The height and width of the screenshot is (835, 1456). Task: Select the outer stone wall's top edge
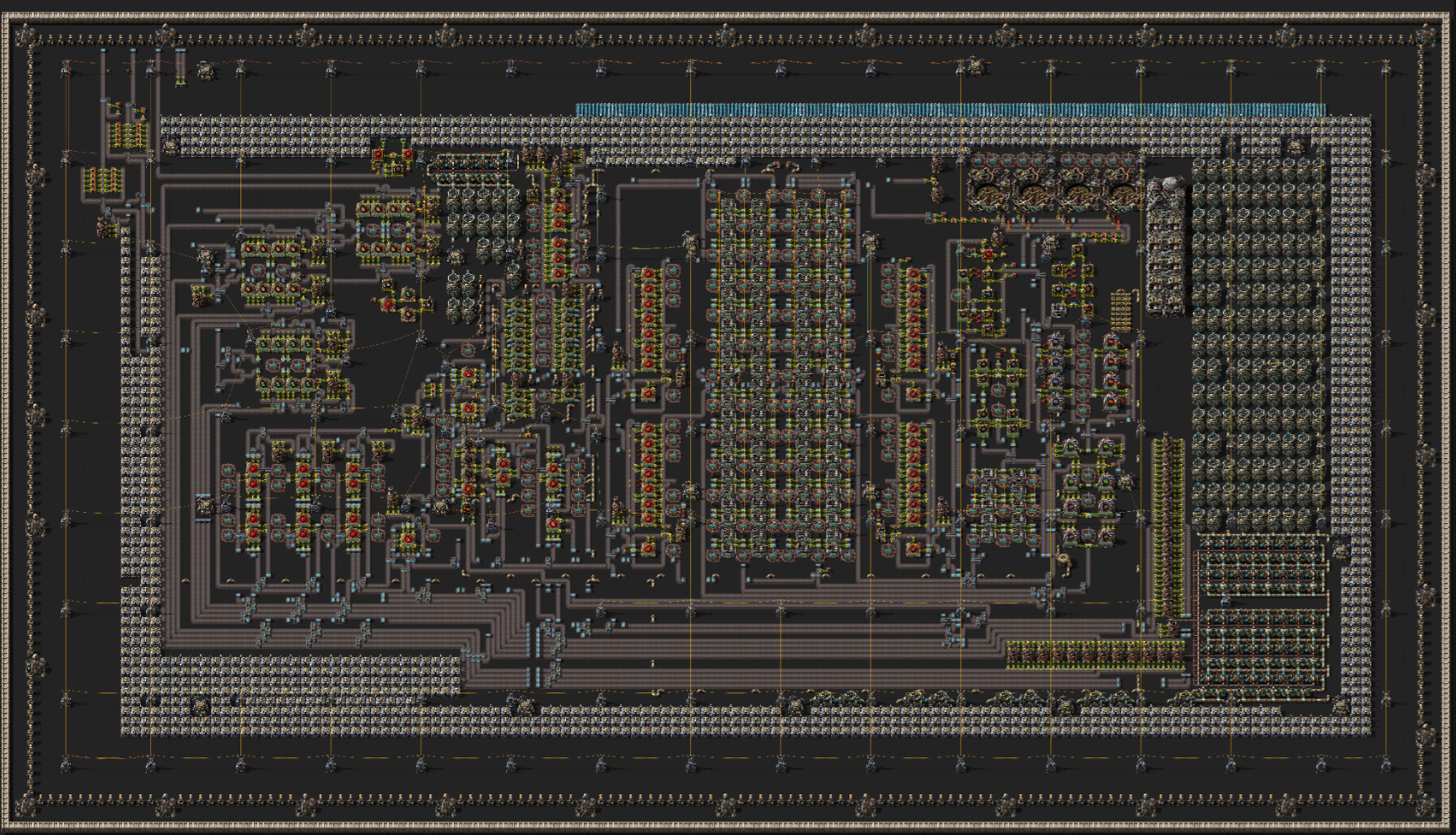tap(727, 16)
